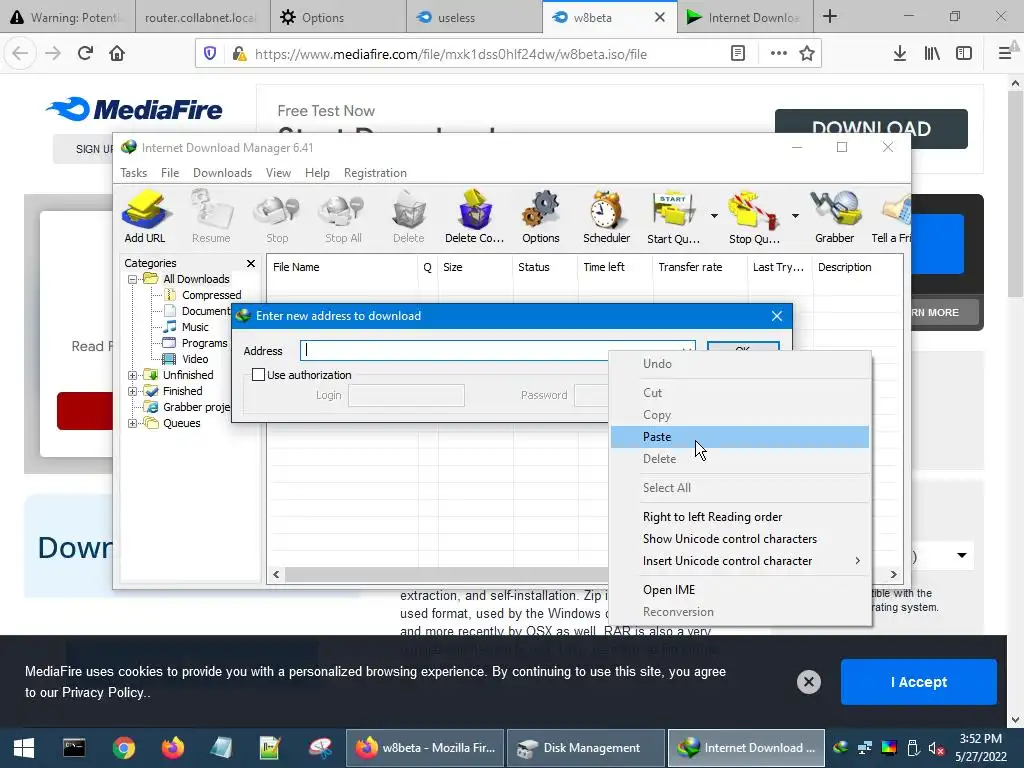This screenshot has height=768, width=1024.
Task: Open page actions three-dots icon
Action: coord(778,54)
